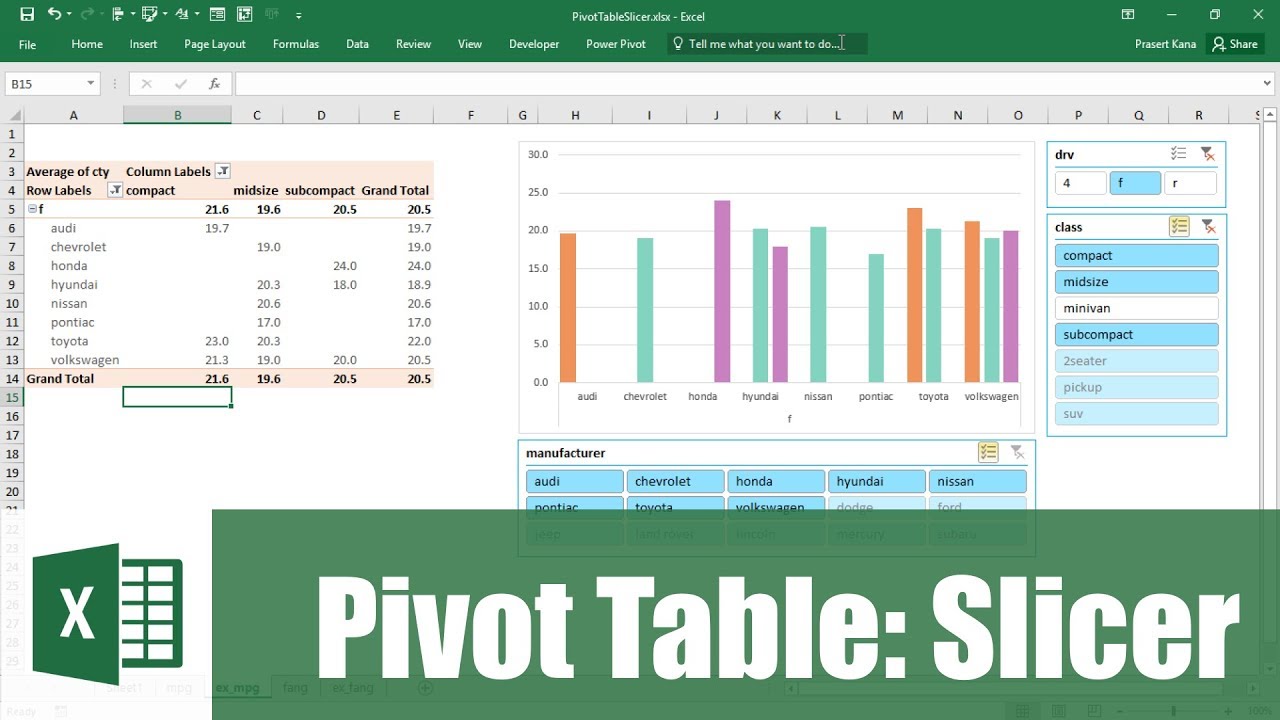Enable multi-select on the drv slicer
The image size is (1280, 720).
coord(1179,154)
